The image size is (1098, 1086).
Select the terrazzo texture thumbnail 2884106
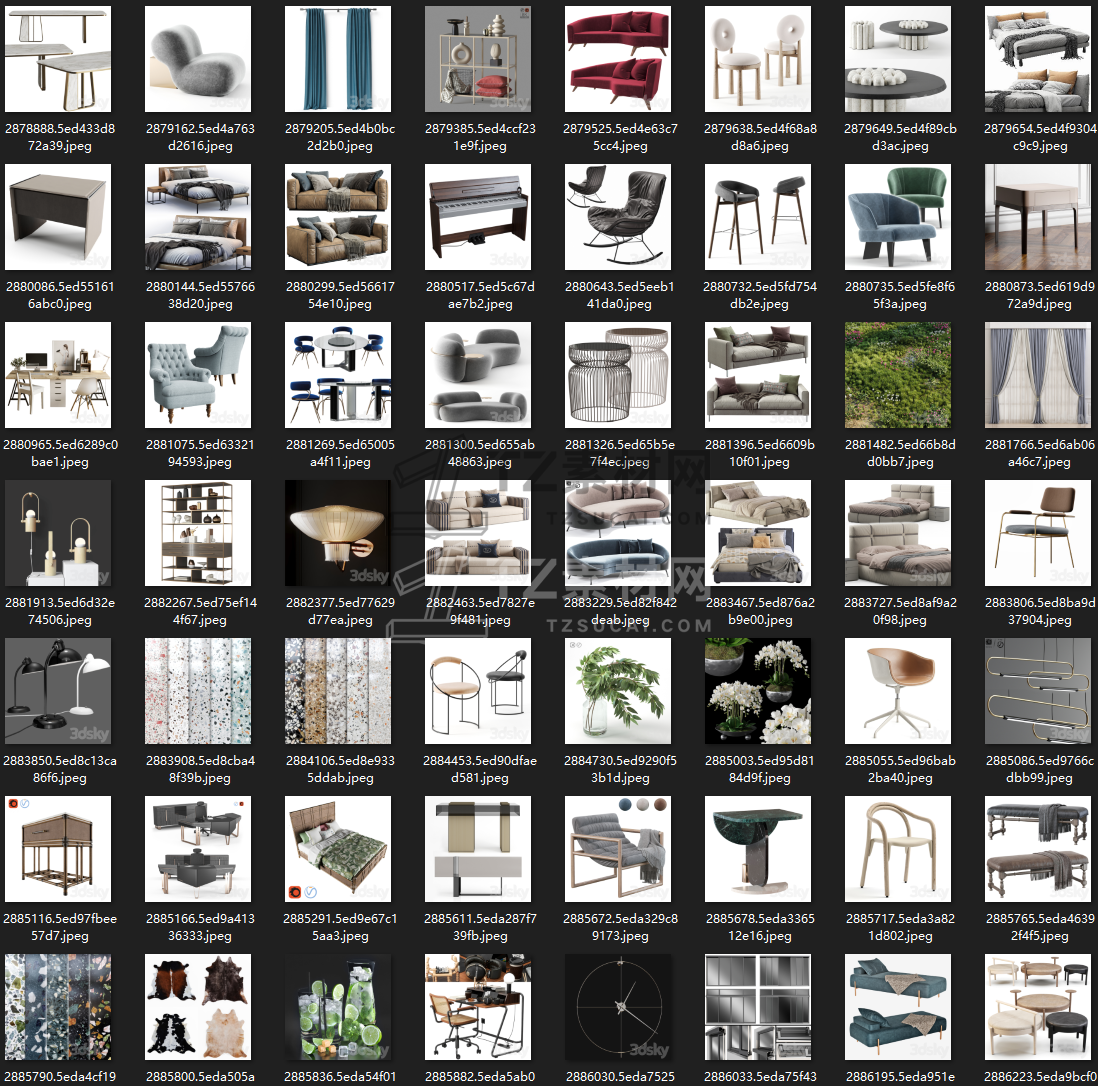pyautogui.click(x=338, y=691)
